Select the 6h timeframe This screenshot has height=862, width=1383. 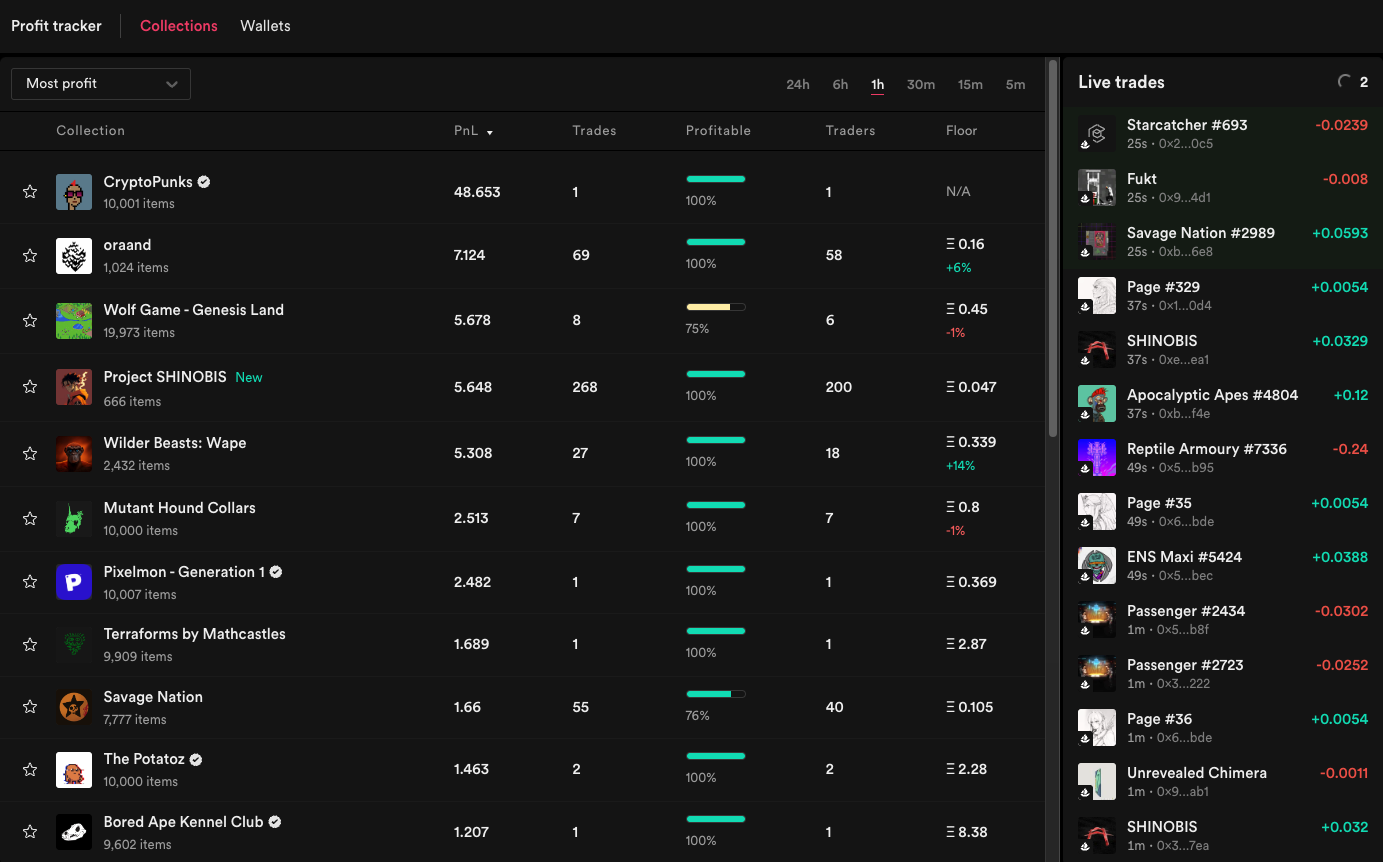pyautogui.click(x=840, y=85)
